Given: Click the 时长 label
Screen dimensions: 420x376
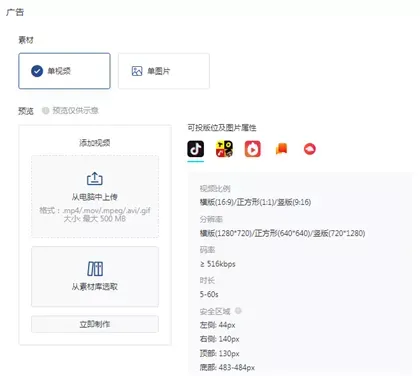Looking at the screenshot, I should point(207,281).
